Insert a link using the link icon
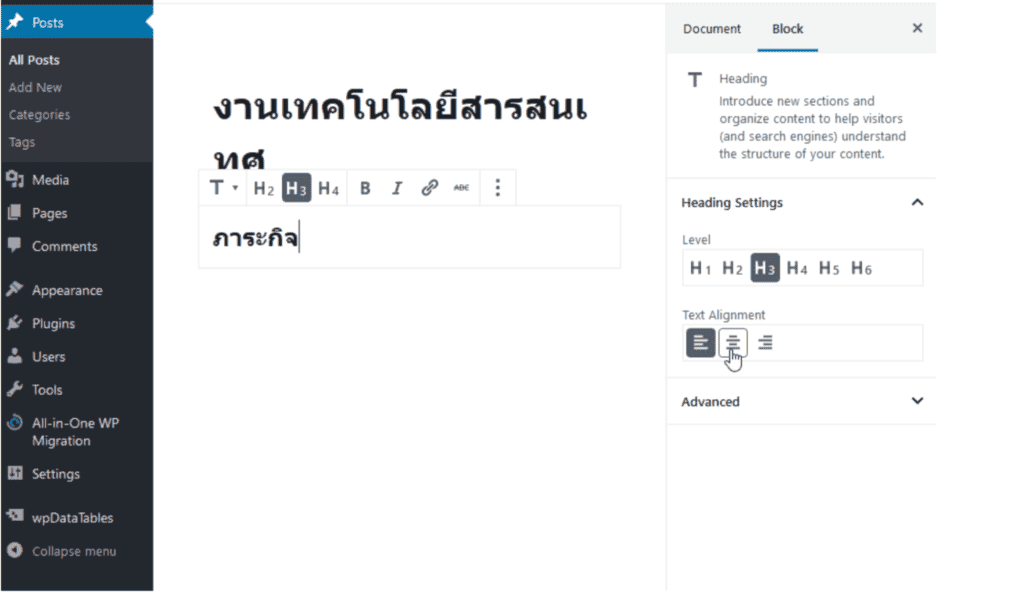The width and height of the screenshot is (1024, 594). click(429, 187)
